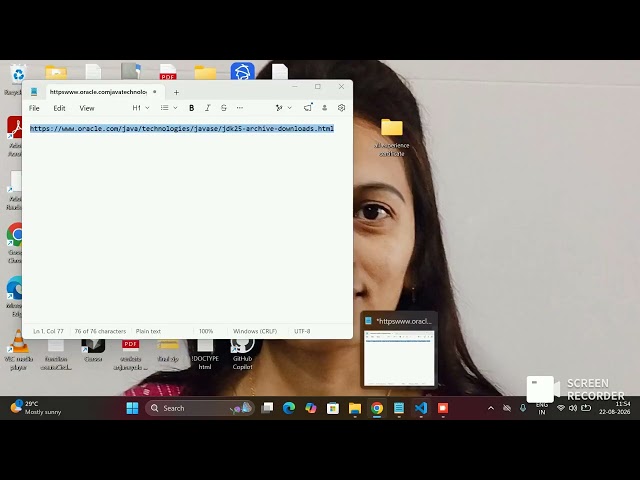Open the list style dropdown
This screenshot has height=480, width=640.
(169, 108)
